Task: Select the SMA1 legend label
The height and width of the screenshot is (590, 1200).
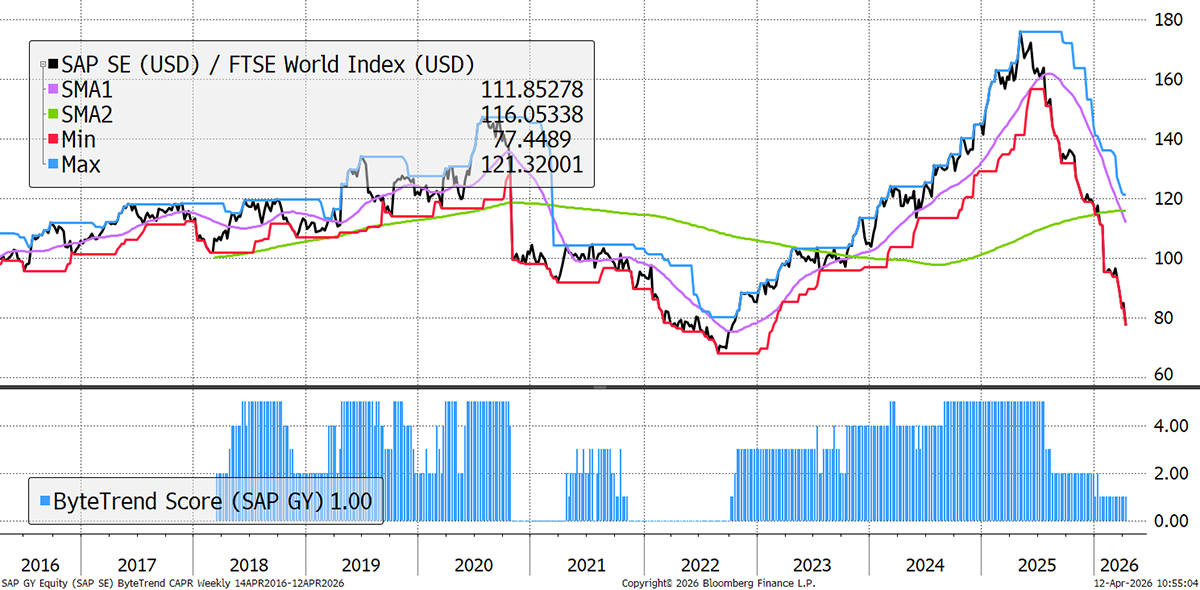Action: pyautogui.click(x=88, y=90)
